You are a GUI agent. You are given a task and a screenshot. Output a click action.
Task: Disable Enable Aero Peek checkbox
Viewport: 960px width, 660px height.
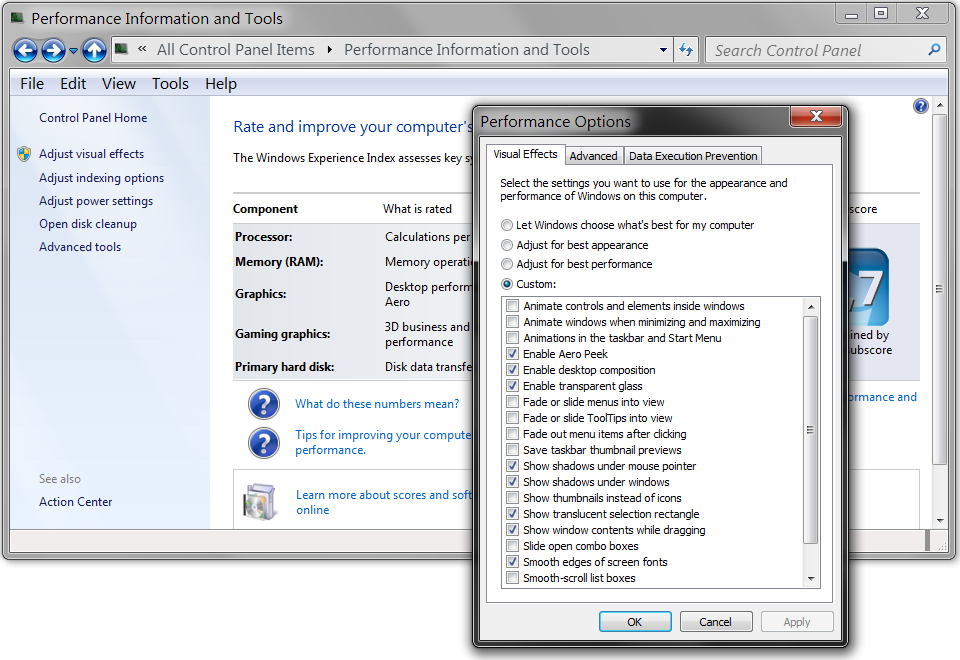[x=512, y=354]
